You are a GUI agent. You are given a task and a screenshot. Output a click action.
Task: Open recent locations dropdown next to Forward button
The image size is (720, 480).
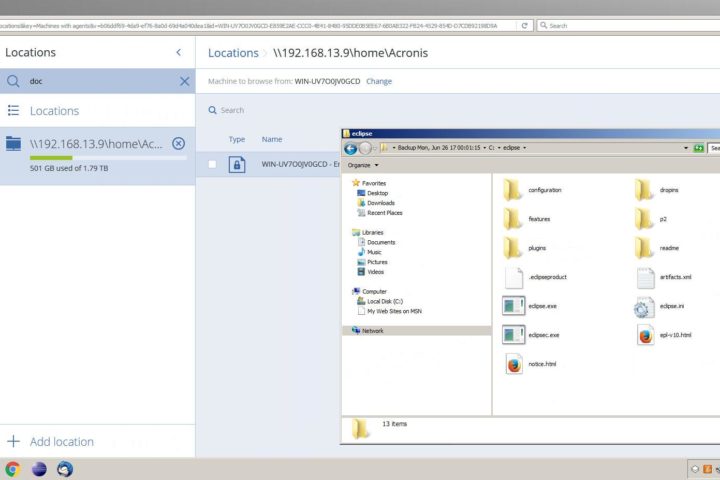(375, 148)
